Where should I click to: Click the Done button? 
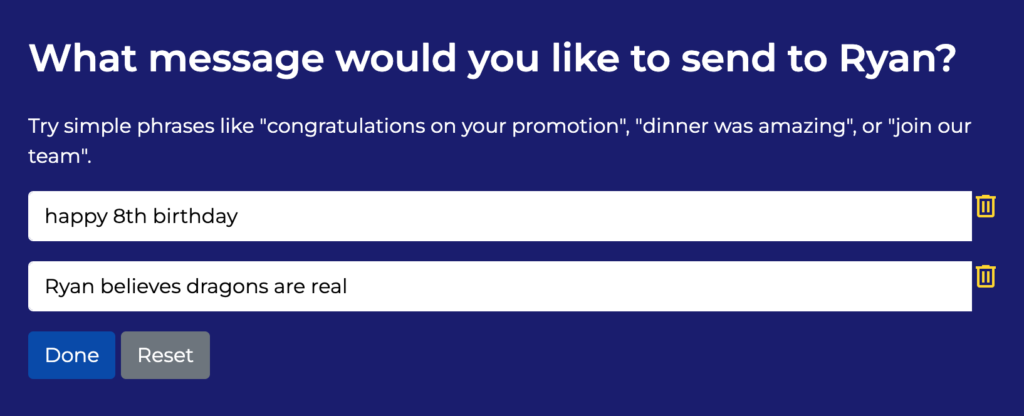tap(72, 355)
